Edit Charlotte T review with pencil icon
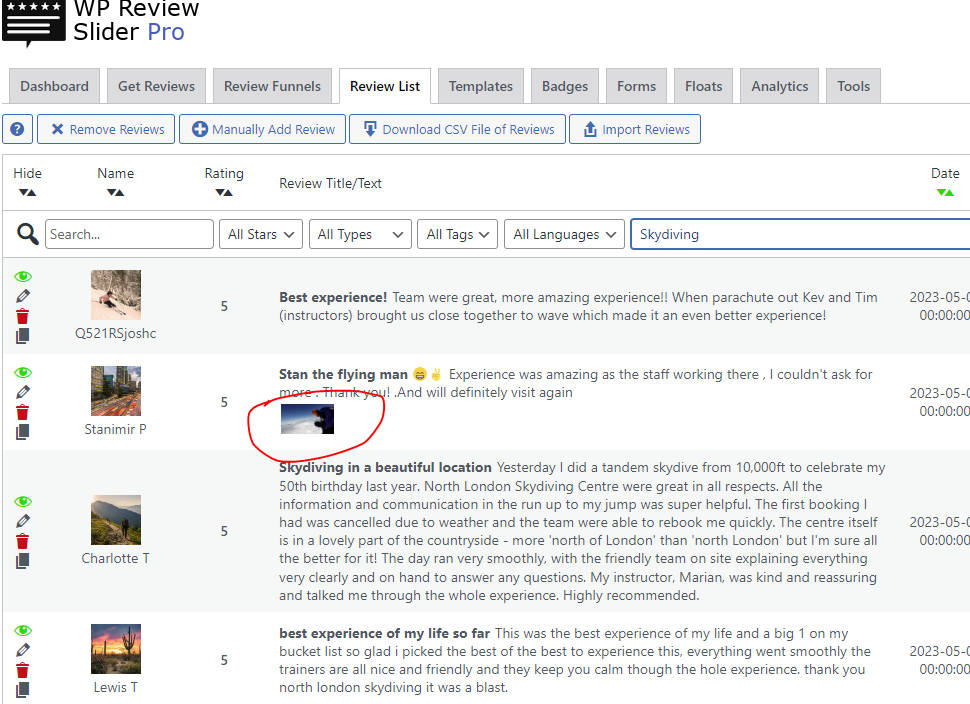Screen dimensions: 970x704 pos(23,521)
